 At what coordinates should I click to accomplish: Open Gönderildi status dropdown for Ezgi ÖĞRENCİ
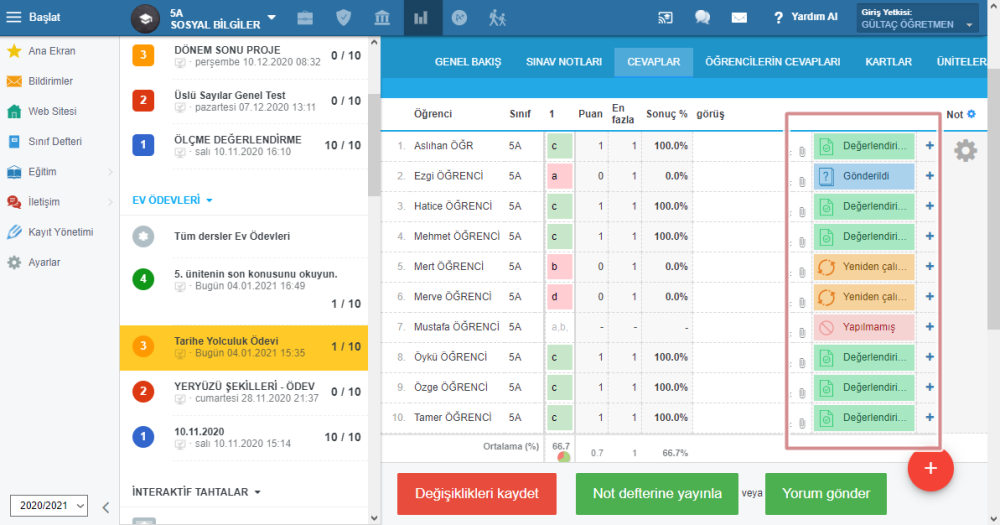[864, 176]
